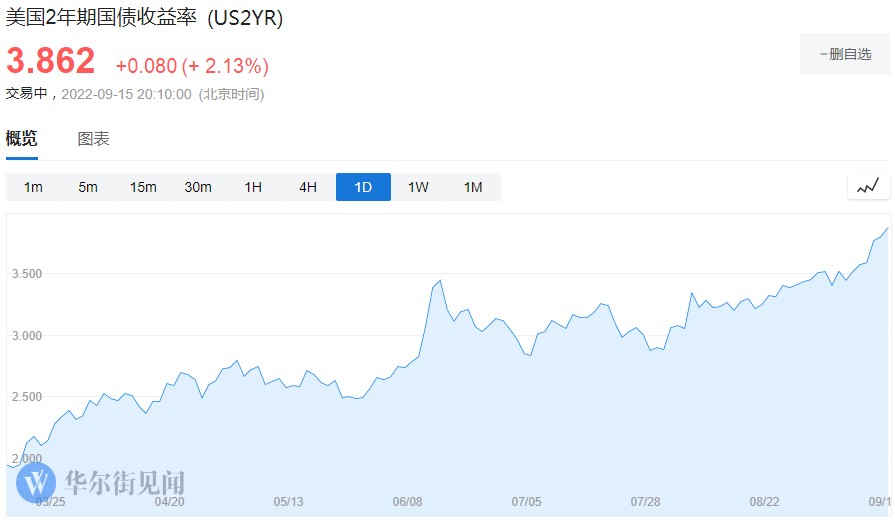Switch to the 概览 tab

(x=22, y=139)
